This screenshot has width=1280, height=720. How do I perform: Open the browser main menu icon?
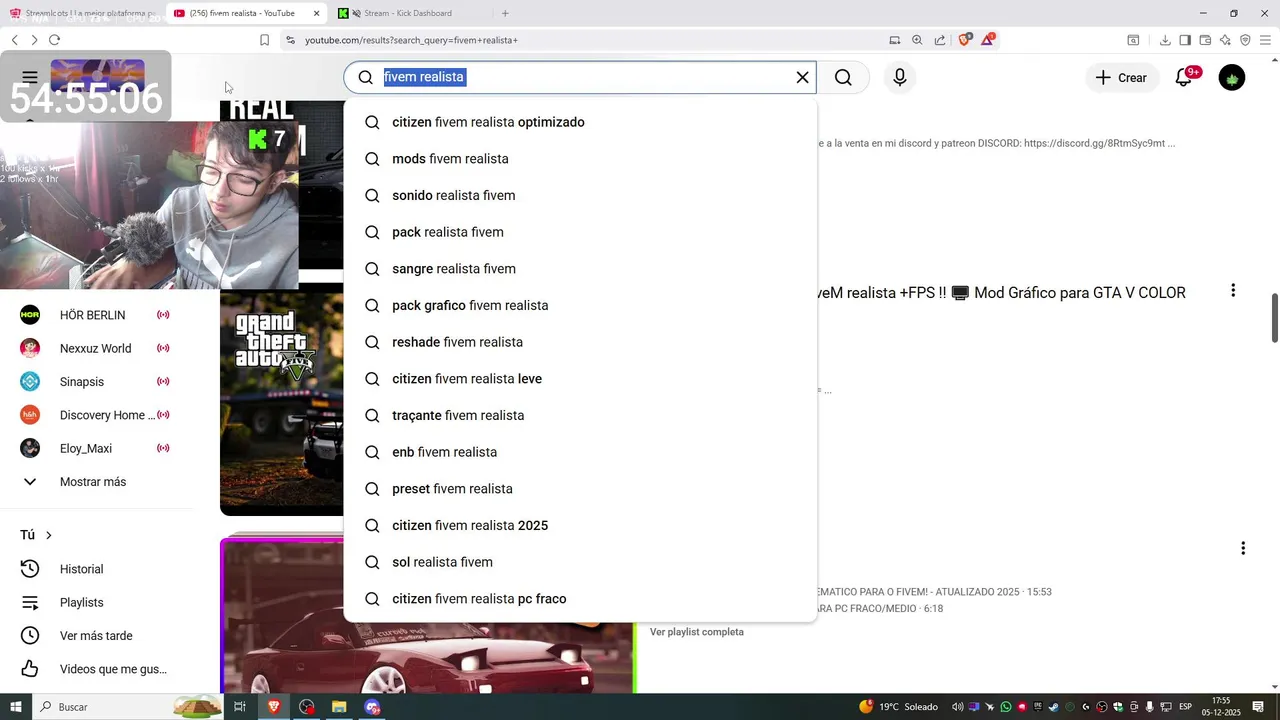(x=1265, y=40)
